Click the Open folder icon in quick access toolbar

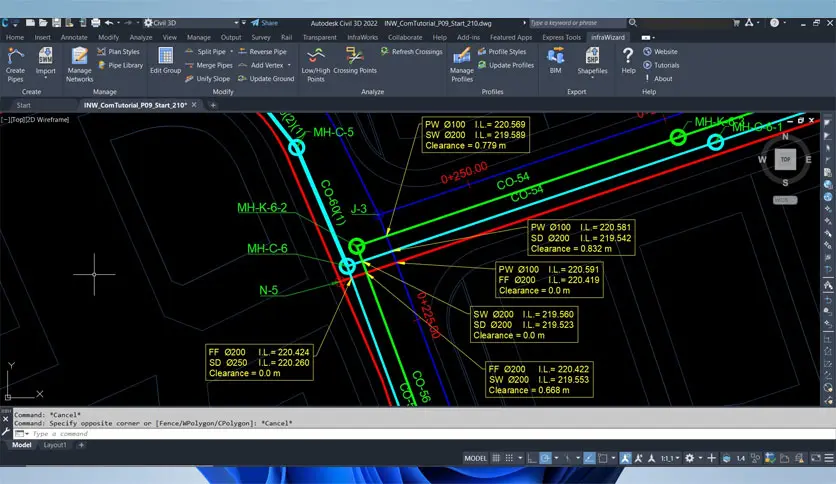coord(43,23)
